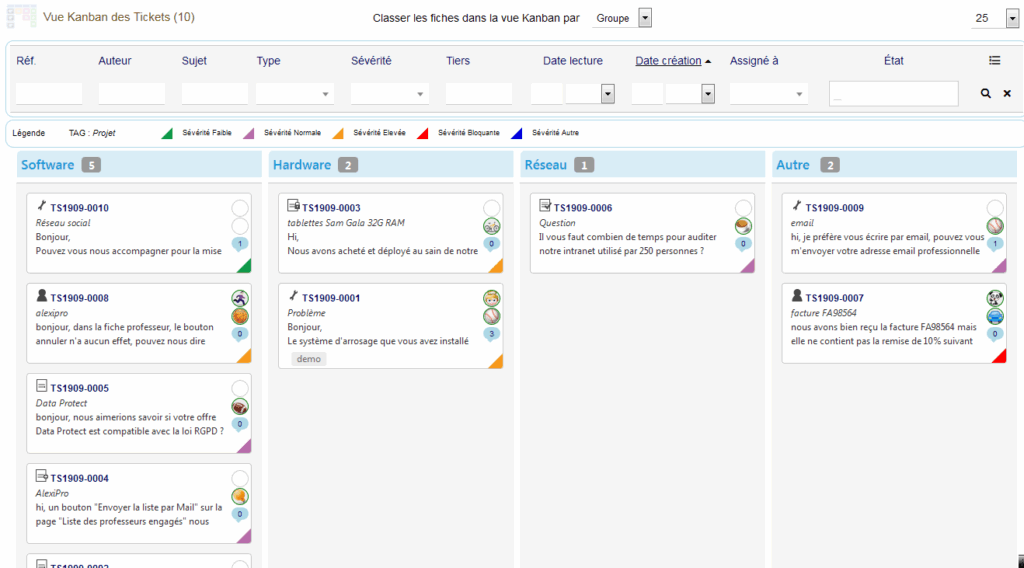Click the football avatar on ticket TS1909-0005

(240, 406)
